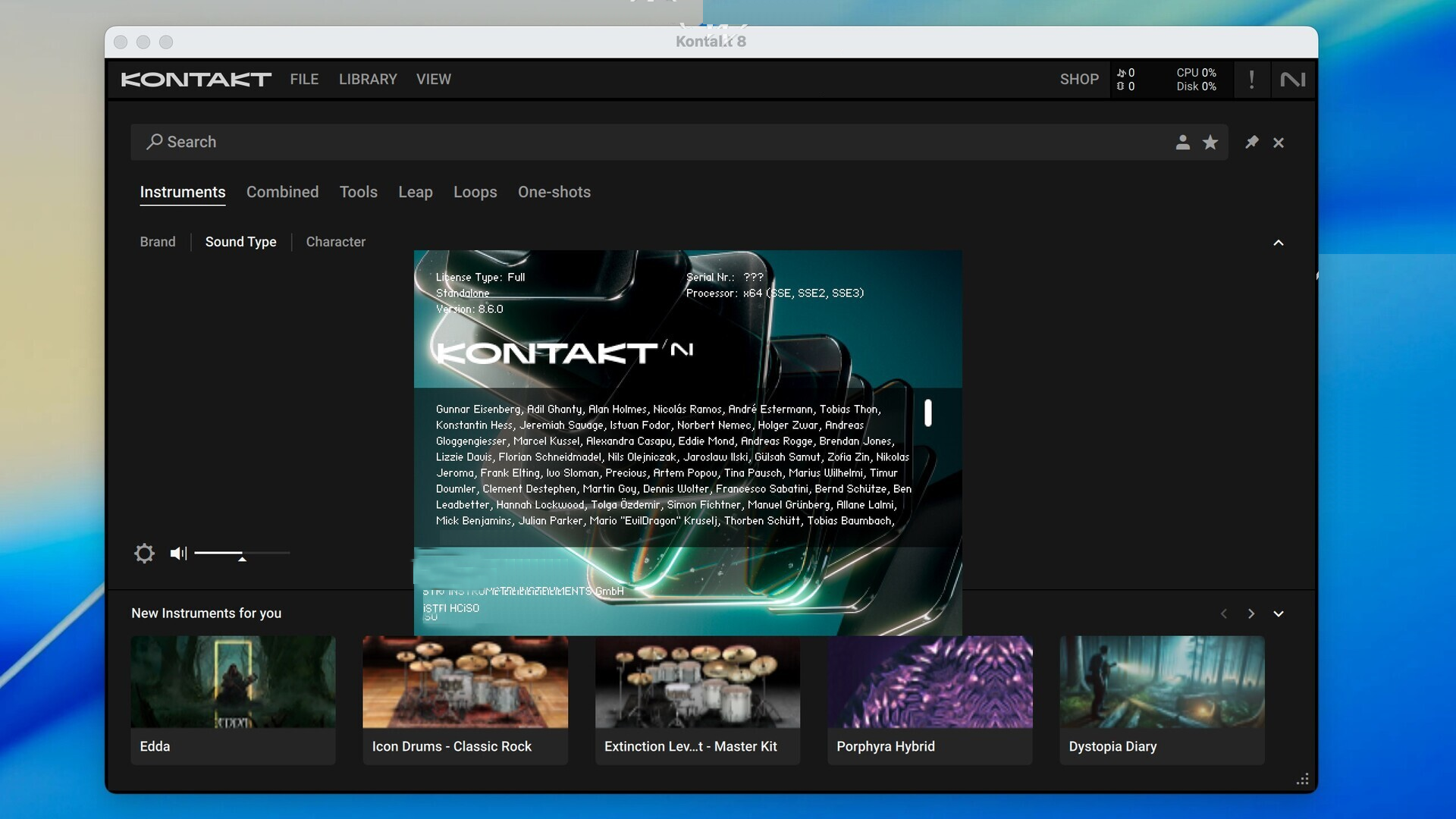Click the CPU and Disk usage meter
The image size is (1456, 819).
coord(1196,80)
